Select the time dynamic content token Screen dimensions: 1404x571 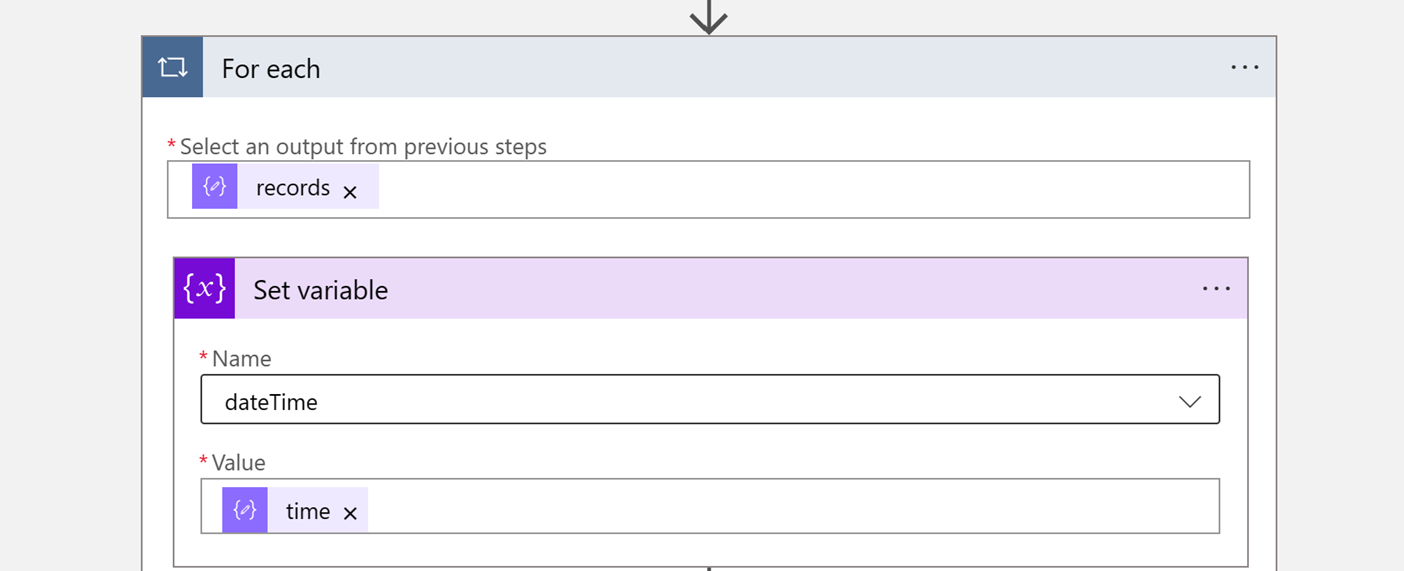click(x=308, y=511)
